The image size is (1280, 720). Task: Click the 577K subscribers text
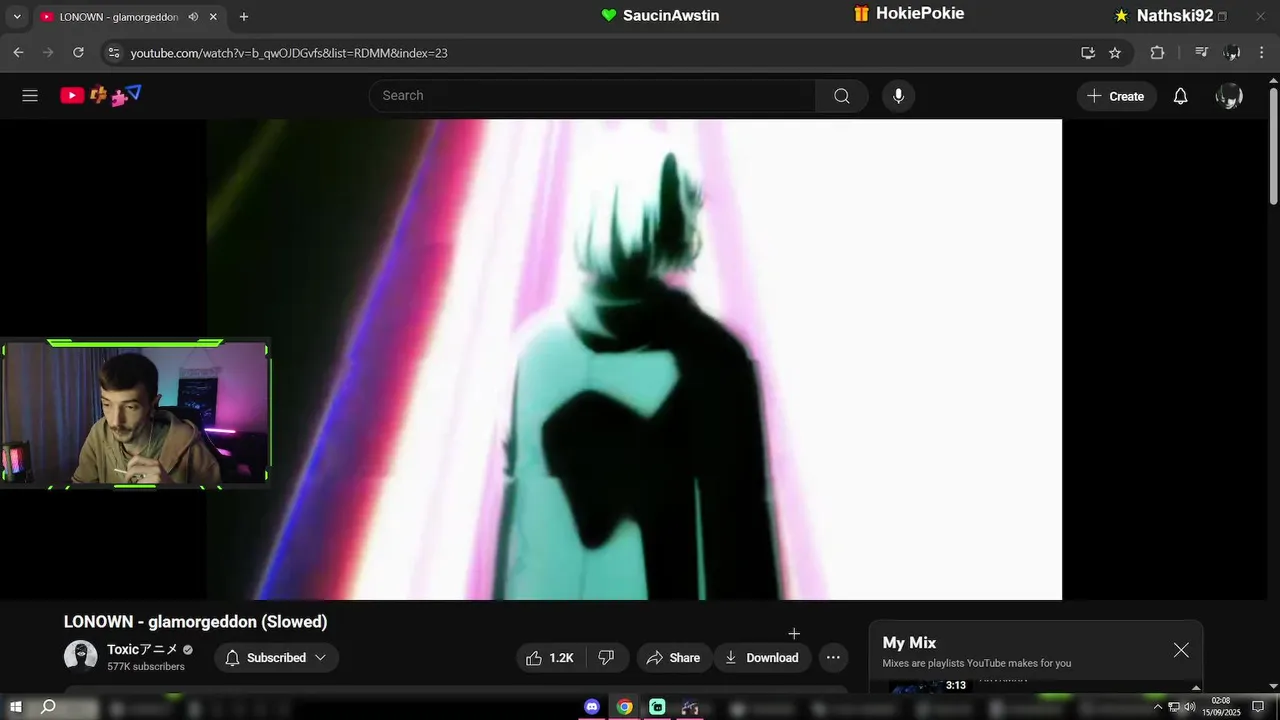(146, 667)
